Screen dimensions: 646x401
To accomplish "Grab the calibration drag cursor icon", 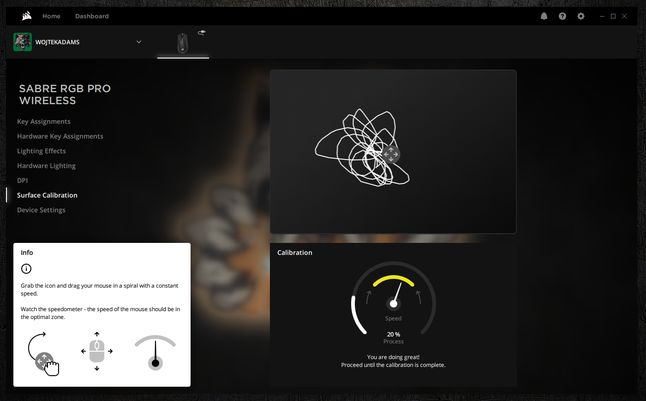I will pos(391,154).
